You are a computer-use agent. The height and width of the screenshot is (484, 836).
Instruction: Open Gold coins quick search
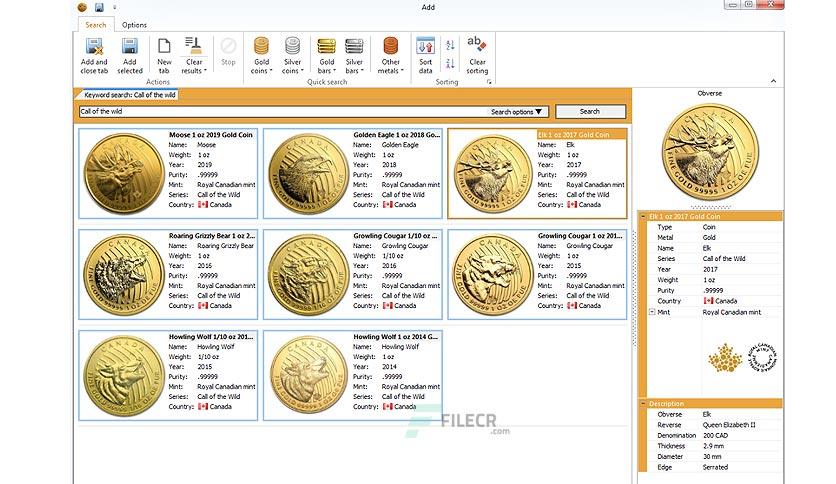point(261,55)
